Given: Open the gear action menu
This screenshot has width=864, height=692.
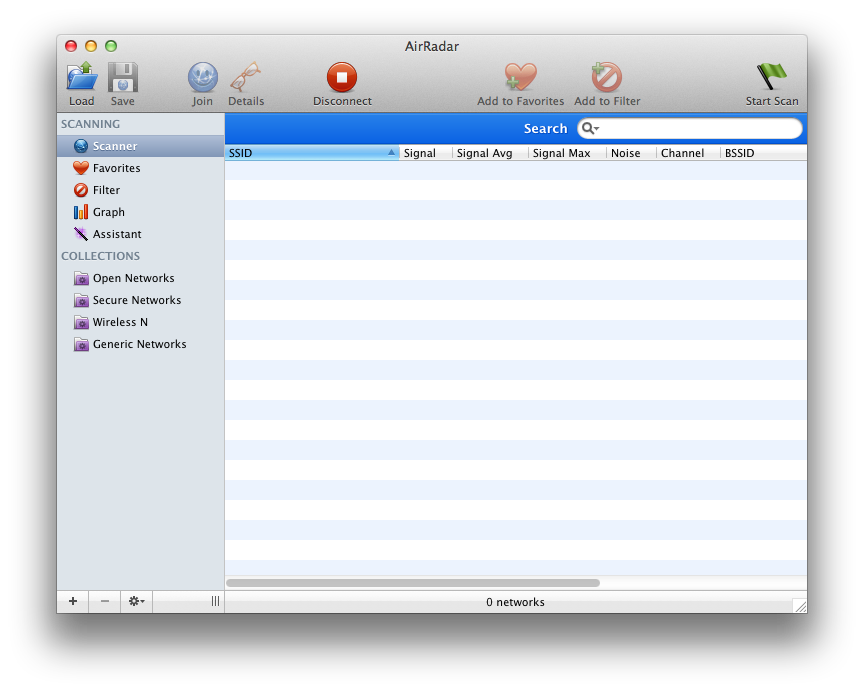Looking at the screenshot, I should tap(136, 601).
